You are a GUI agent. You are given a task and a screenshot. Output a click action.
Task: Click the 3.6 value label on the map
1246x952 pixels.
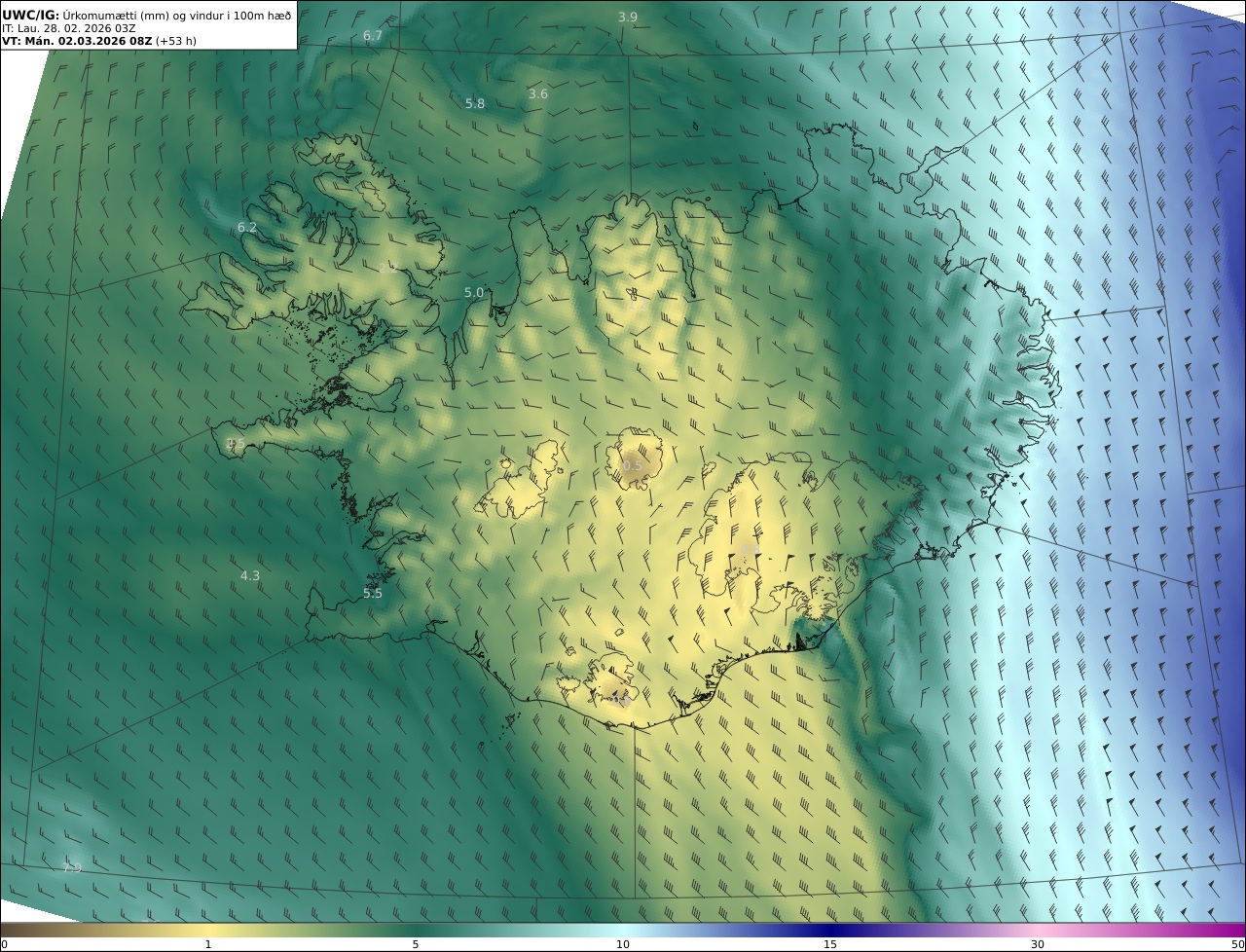point(538,94)
